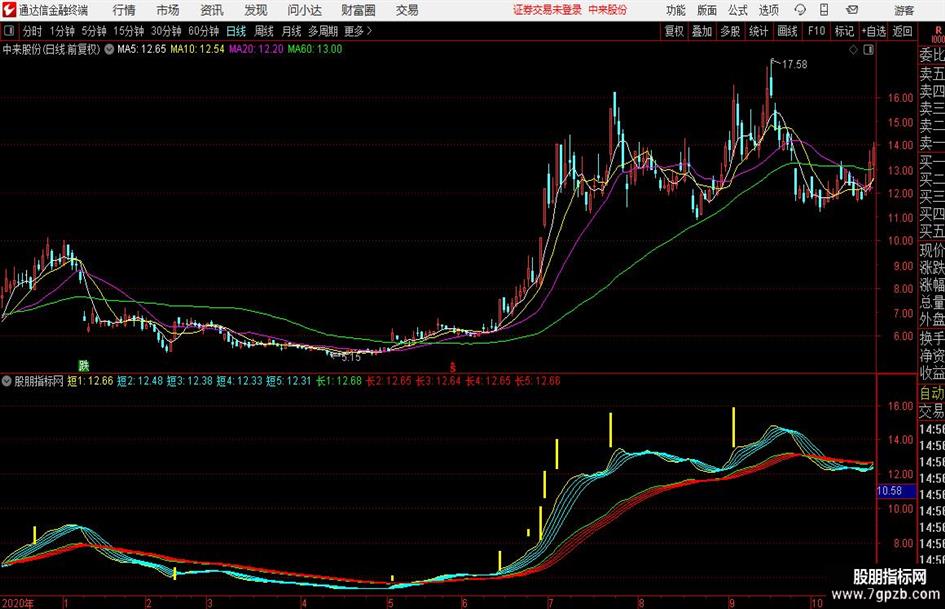Click the red R 1000 icon at top right

(938, 33)
